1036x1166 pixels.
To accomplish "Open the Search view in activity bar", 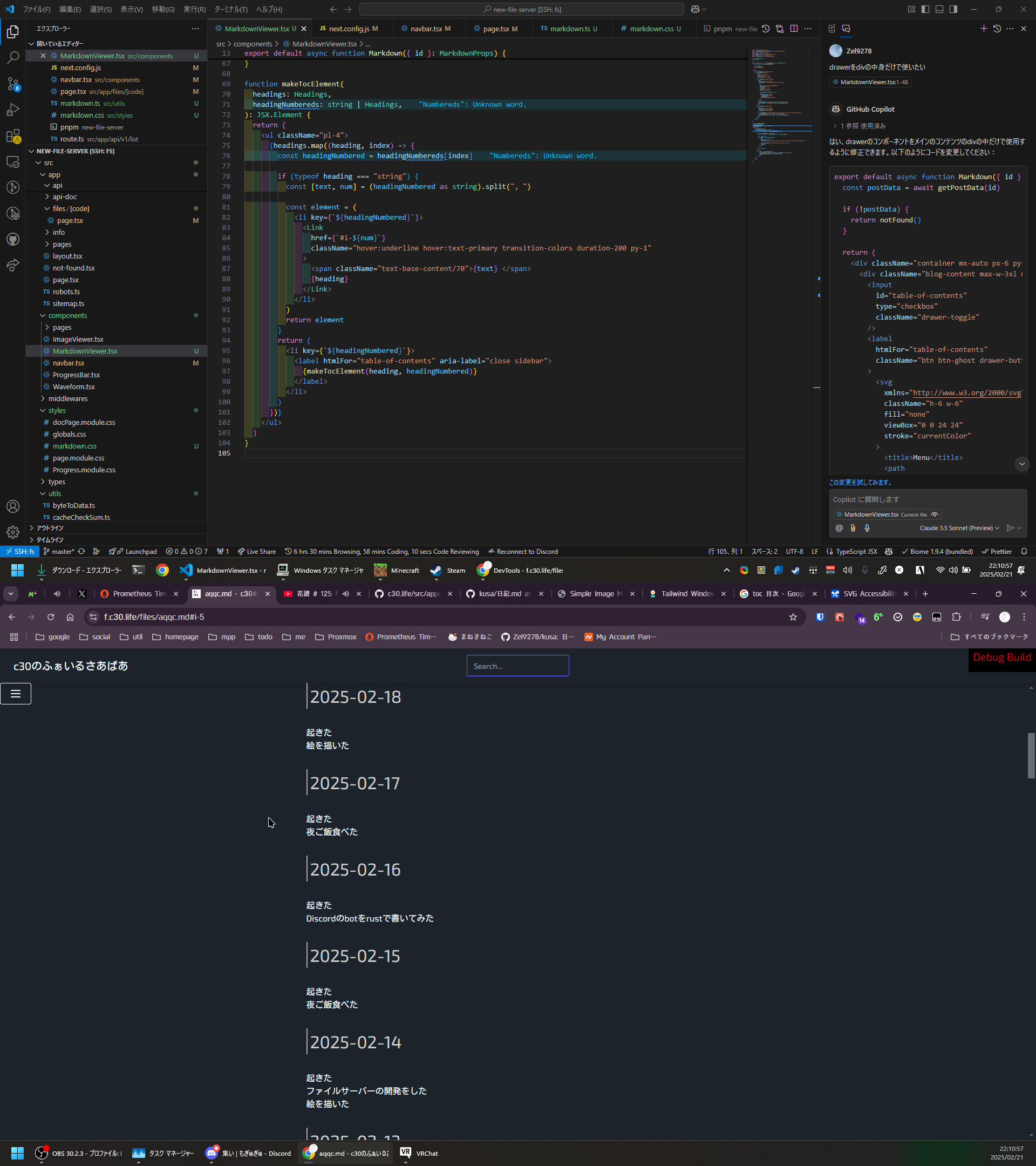I will [12, 58].
